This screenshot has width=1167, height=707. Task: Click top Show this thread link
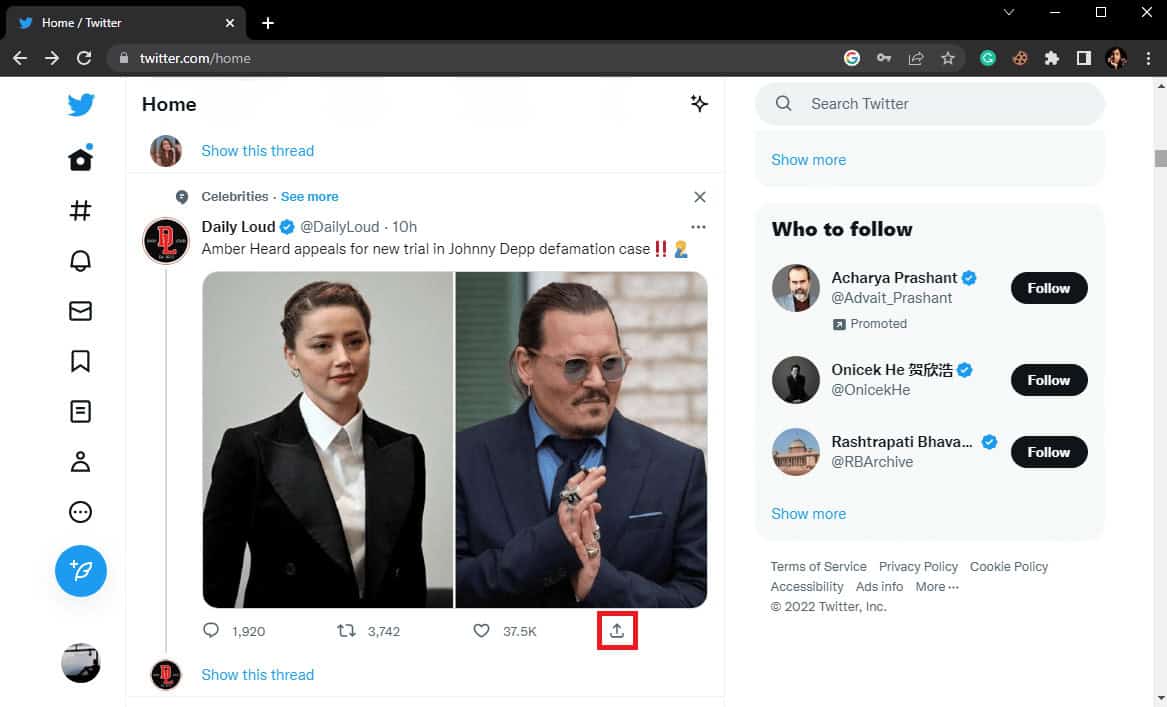click(258, 151)
